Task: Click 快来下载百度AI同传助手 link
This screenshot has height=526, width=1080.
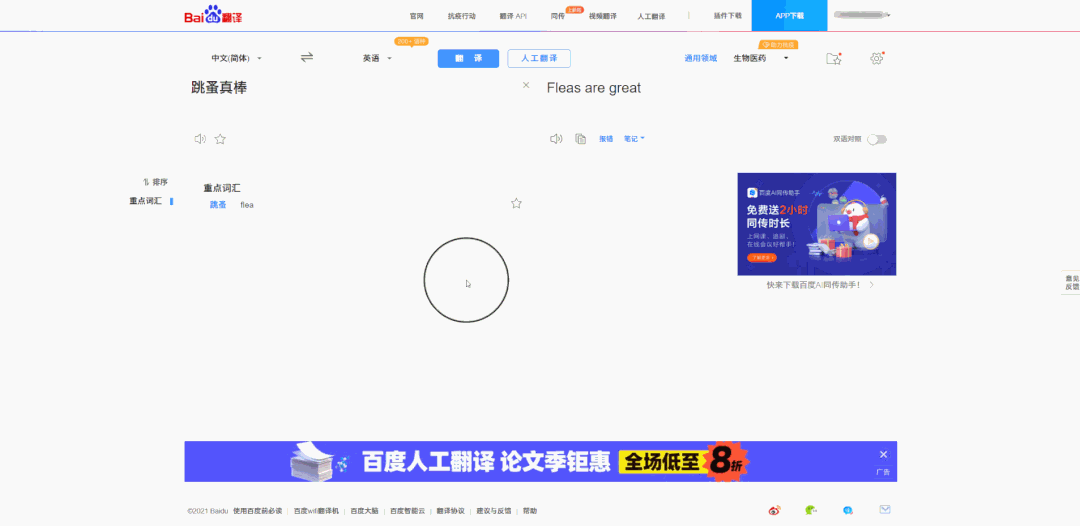Action: click(820, 284)
